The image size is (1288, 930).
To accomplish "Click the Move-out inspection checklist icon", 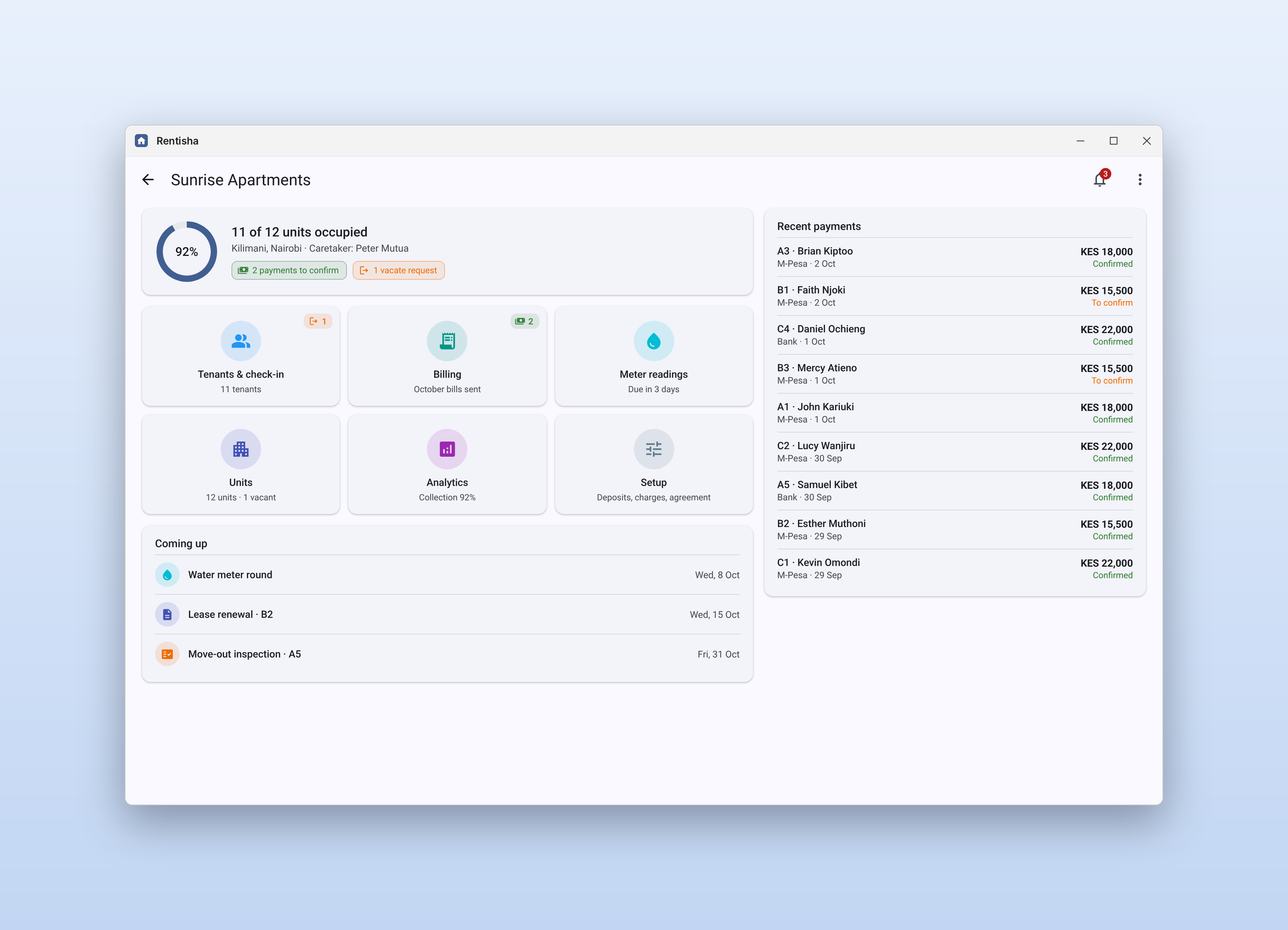I will click(x=167, y=654).
